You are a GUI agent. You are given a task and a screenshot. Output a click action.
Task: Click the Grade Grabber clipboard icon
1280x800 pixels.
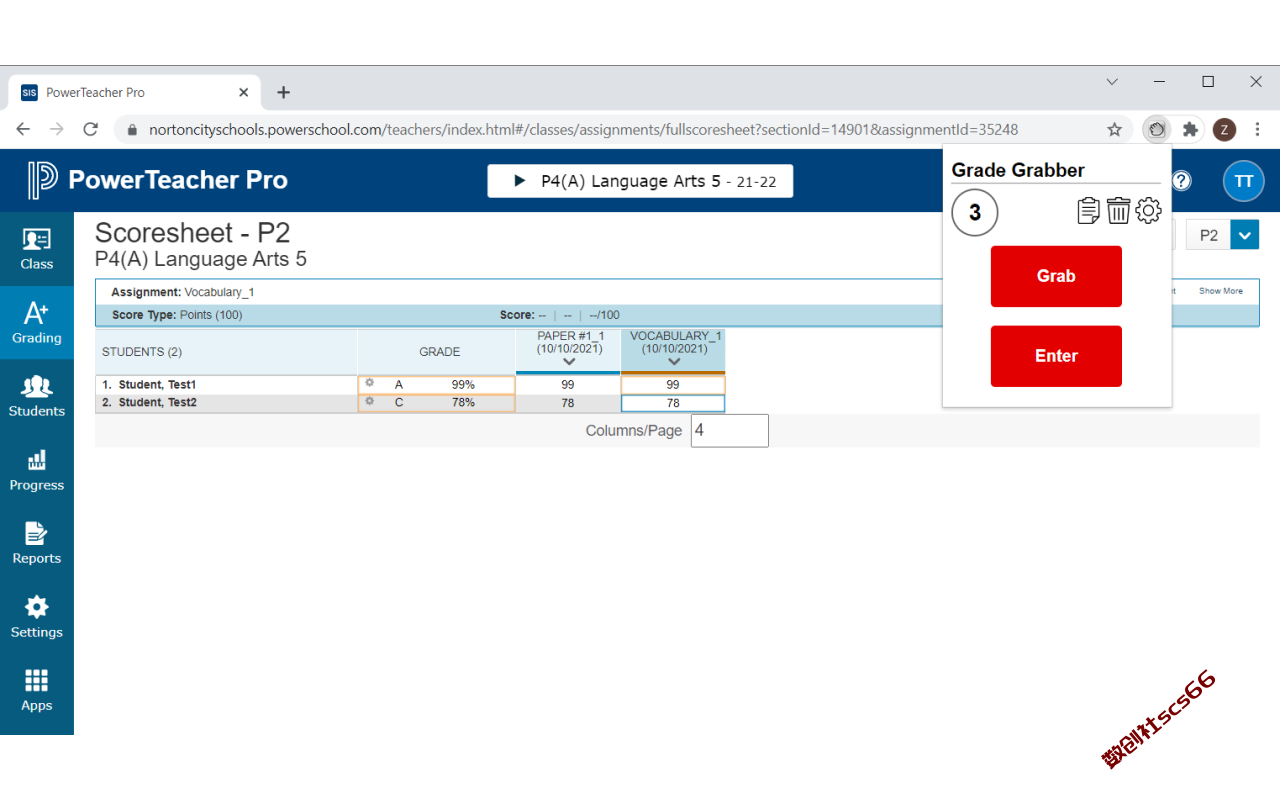(x=1088, y=211)
